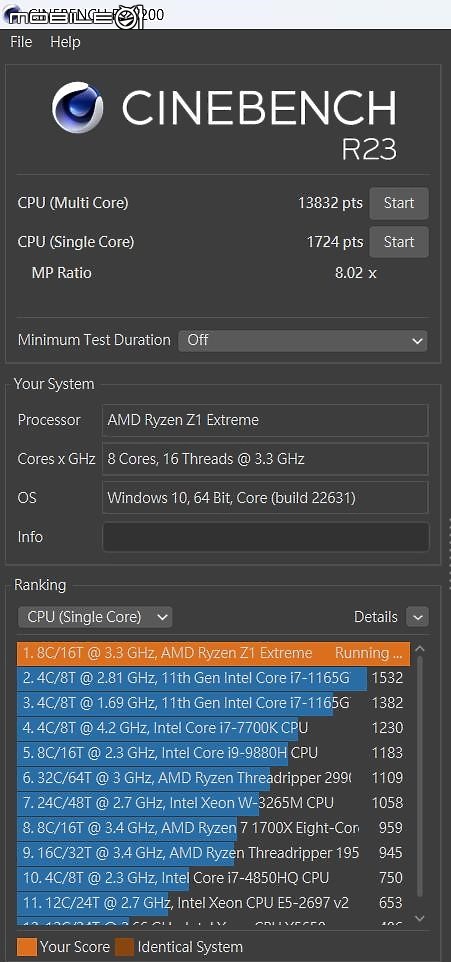
Task: Start the CPU Single Core test
Action: point(399,242)
